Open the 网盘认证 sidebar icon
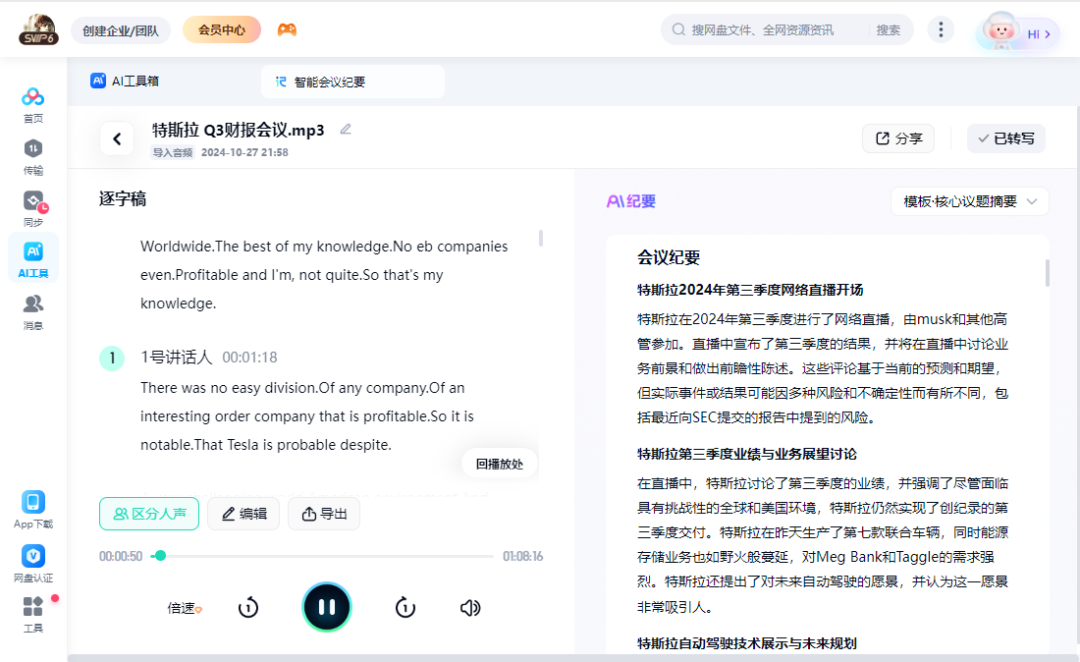 click(x=33, y=563)
